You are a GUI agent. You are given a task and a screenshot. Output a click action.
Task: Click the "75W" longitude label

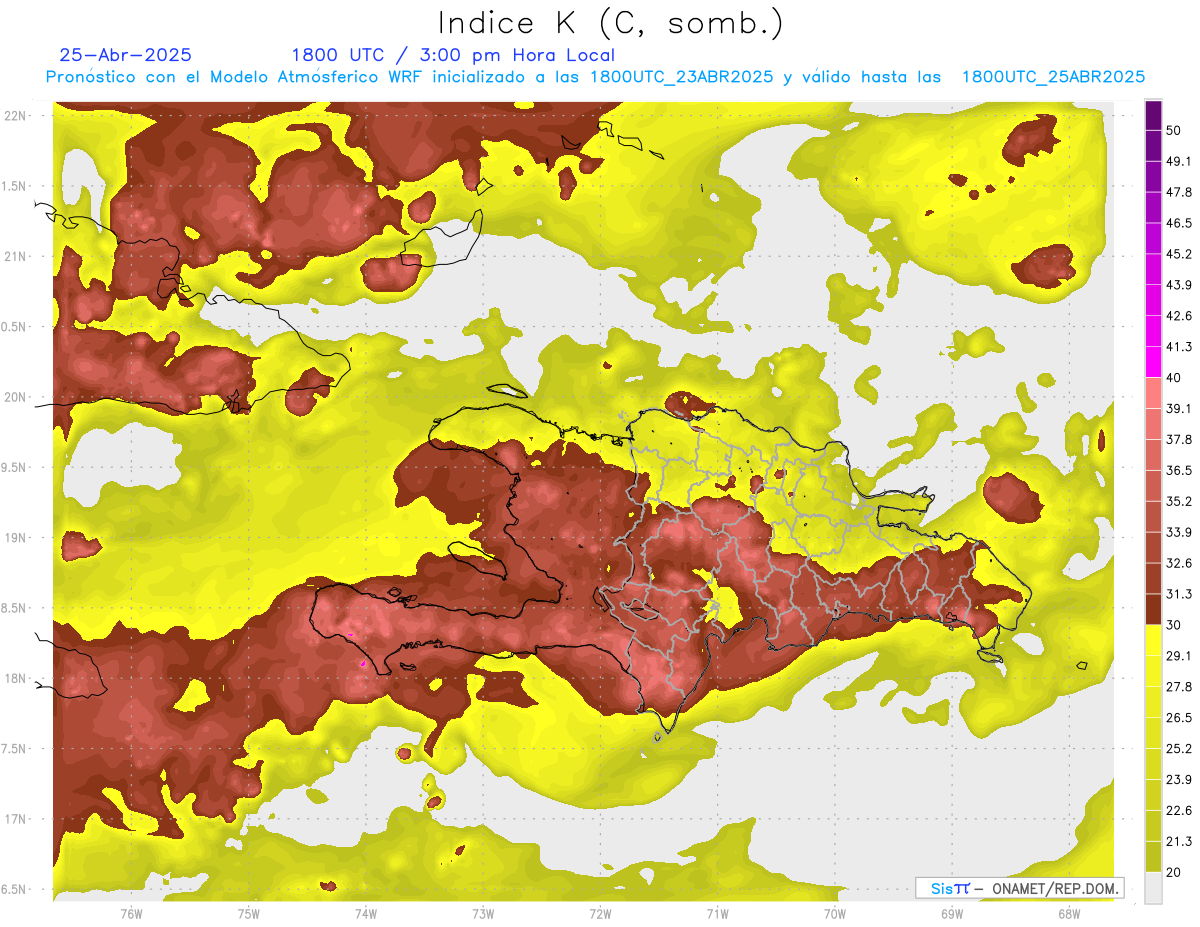tap(249, 913)
